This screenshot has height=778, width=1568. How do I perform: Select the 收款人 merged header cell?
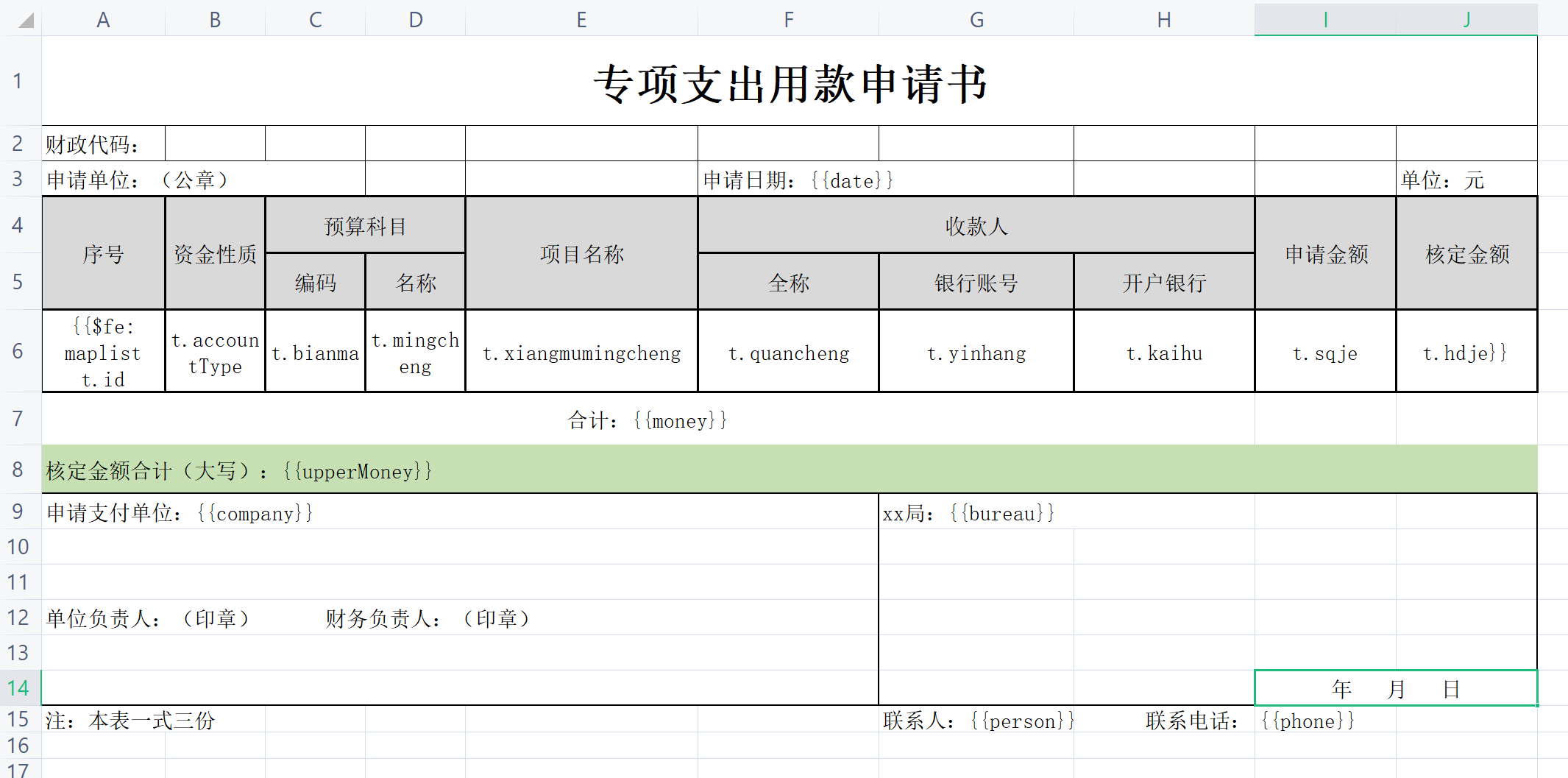976,225
